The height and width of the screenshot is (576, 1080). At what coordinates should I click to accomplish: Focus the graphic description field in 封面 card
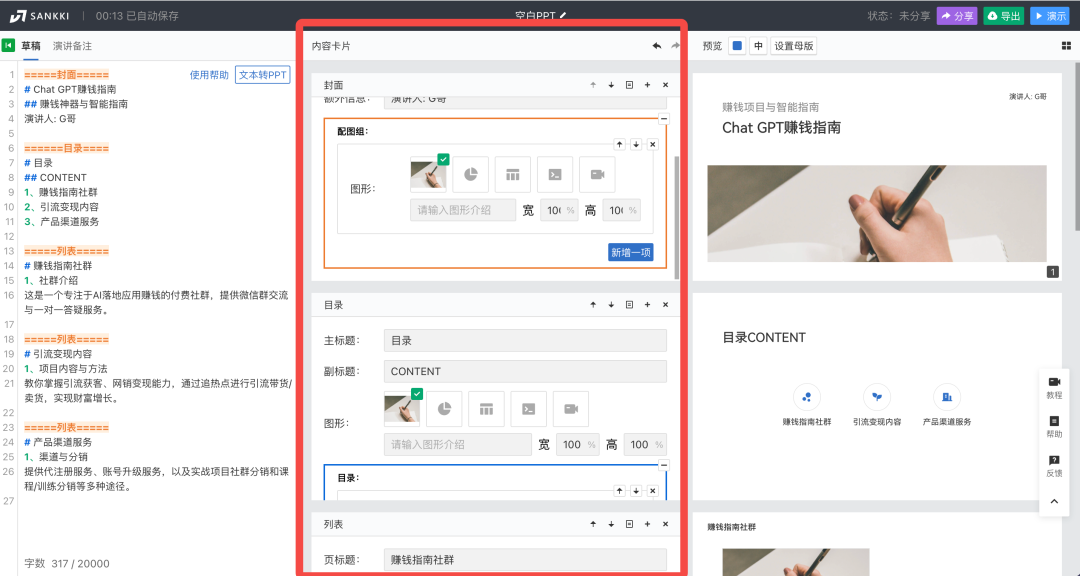click(463, 210)
